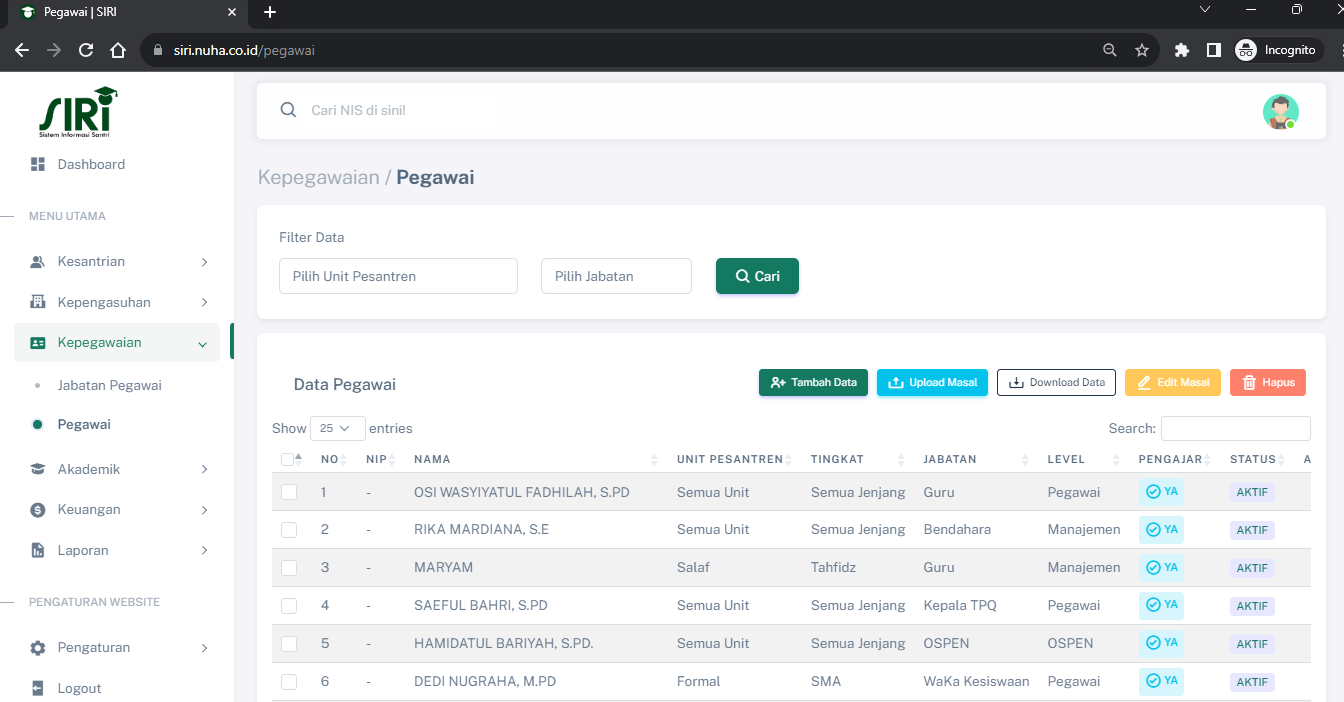Bookmark page with the star icon

pos(1141,50)
